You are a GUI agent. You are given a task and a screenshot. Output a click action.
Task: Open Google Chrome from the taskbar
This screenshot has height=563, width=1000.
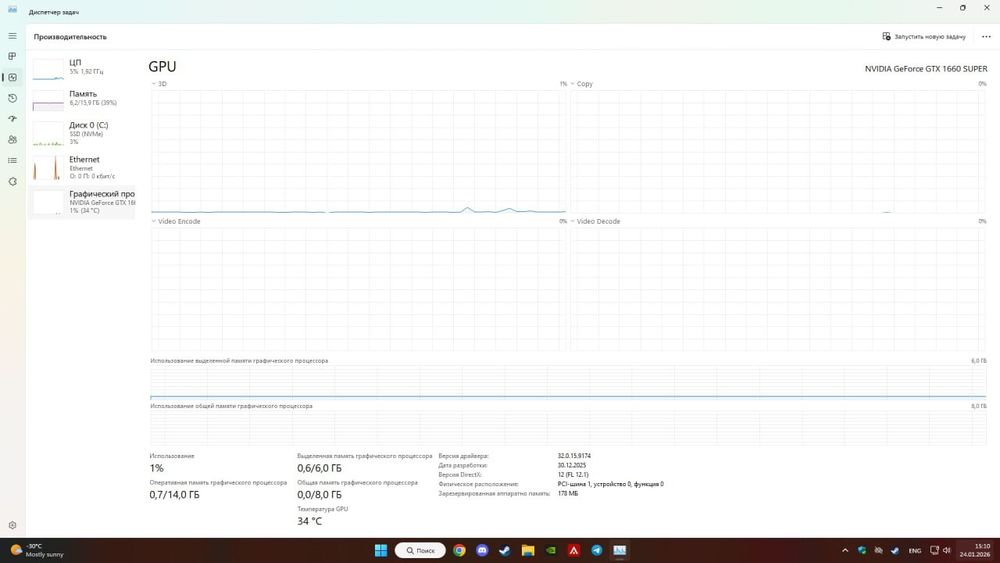[459, 550]
